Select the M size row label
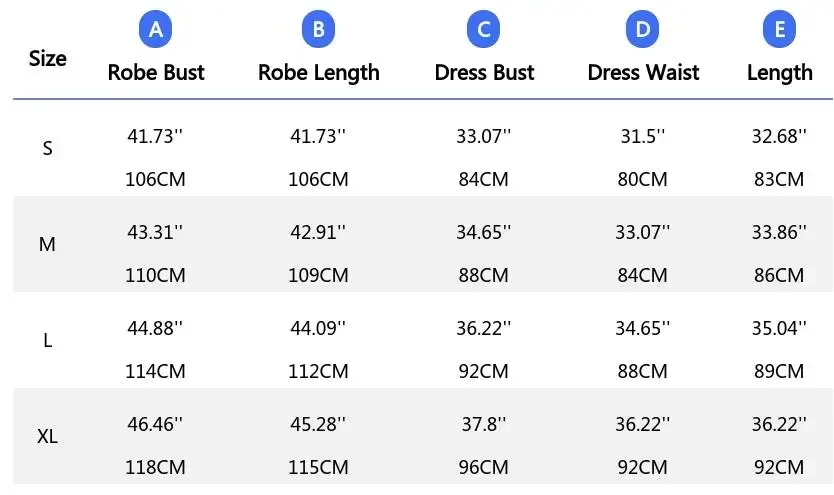Viewport: 834px width, 495px height. click(x=47, y=244)
